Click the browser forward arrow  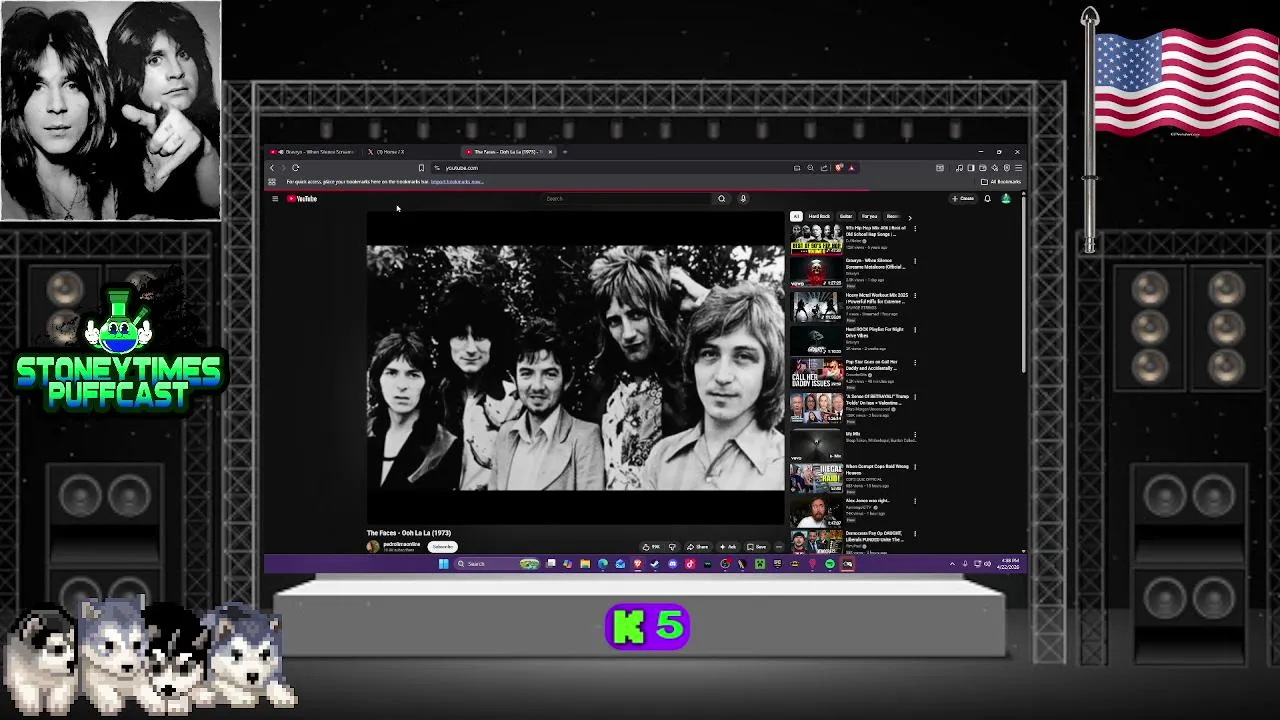pyautogui.click(x=283, y=168)
